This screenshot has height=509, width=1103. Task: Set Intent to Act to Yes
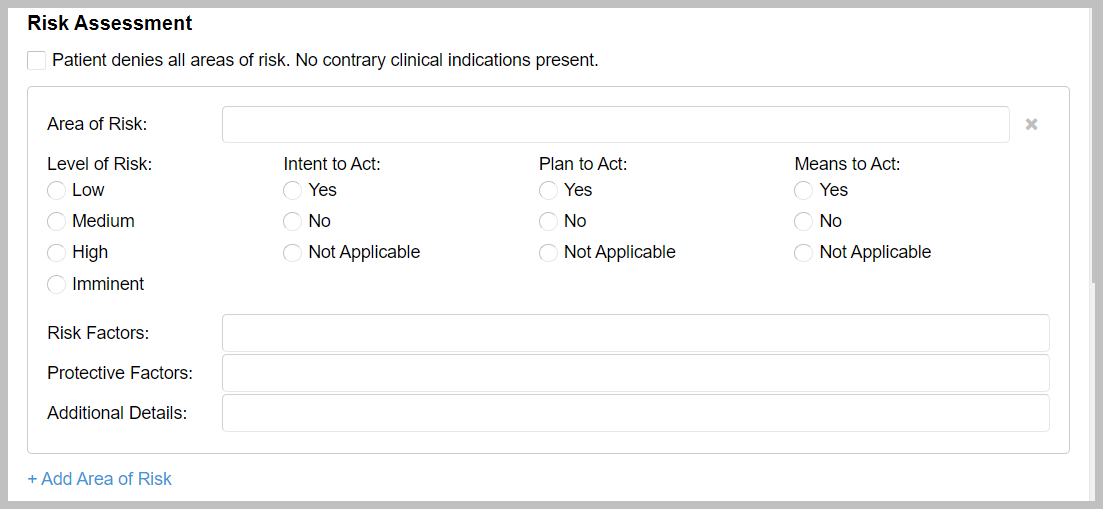[292, 190]
